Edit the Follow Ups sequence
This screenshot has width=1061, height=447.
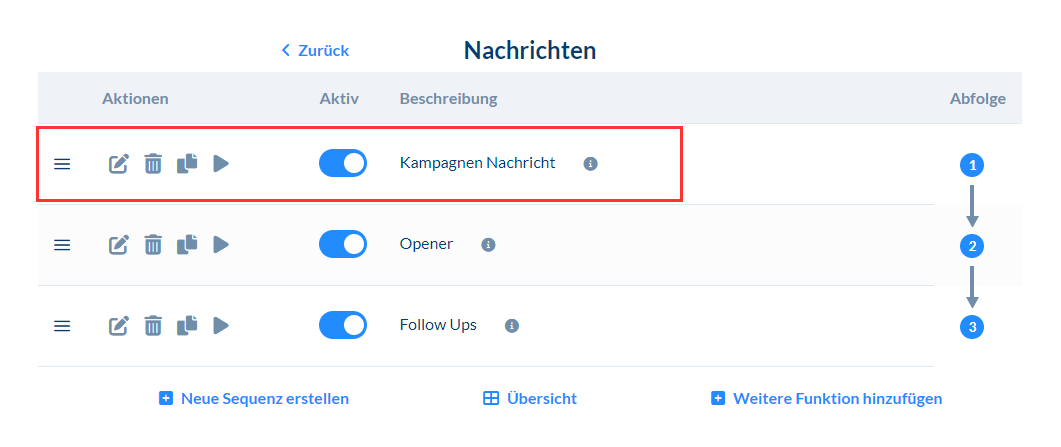pos(119,325)
